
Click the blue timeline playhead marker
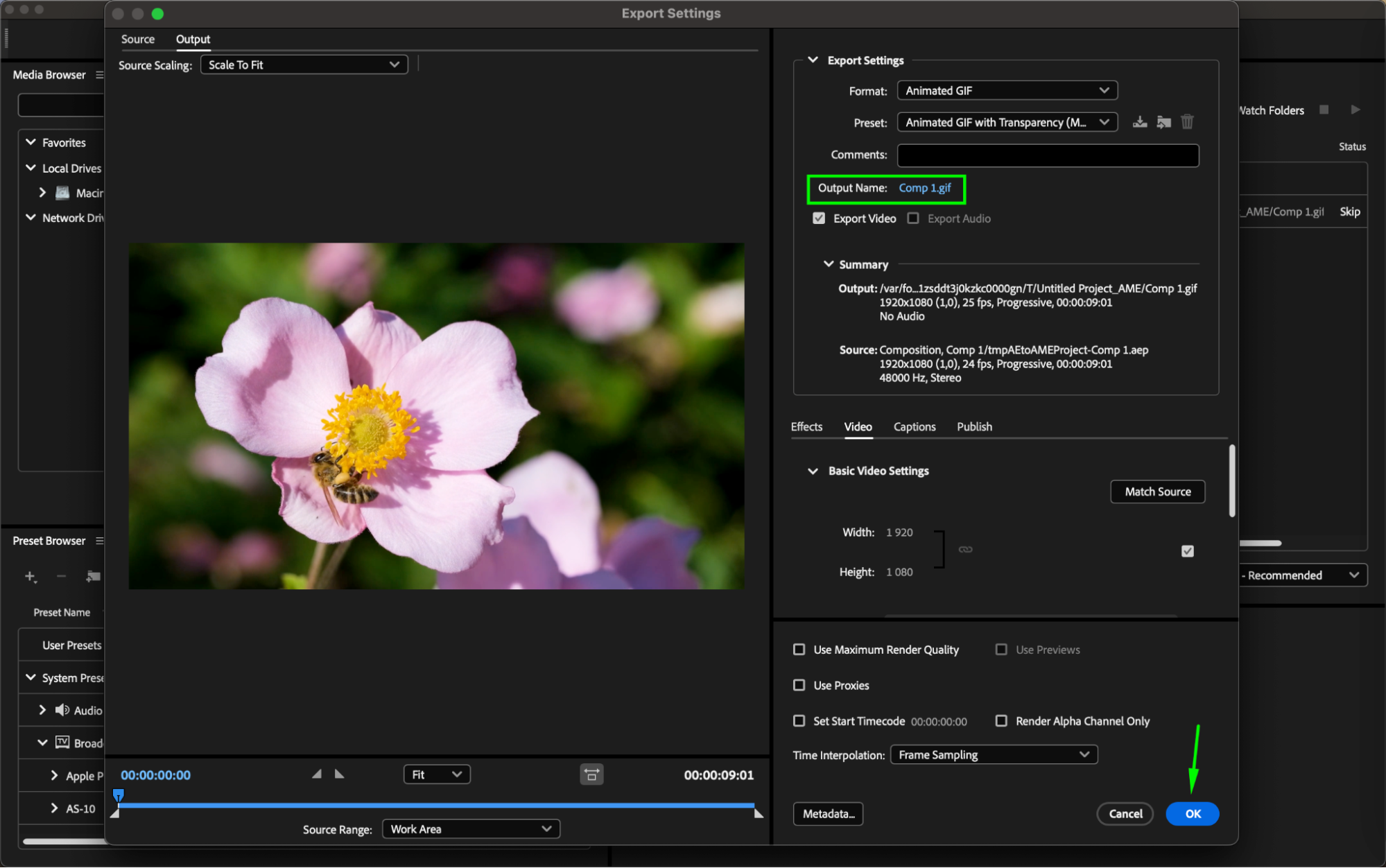point(119,795)
